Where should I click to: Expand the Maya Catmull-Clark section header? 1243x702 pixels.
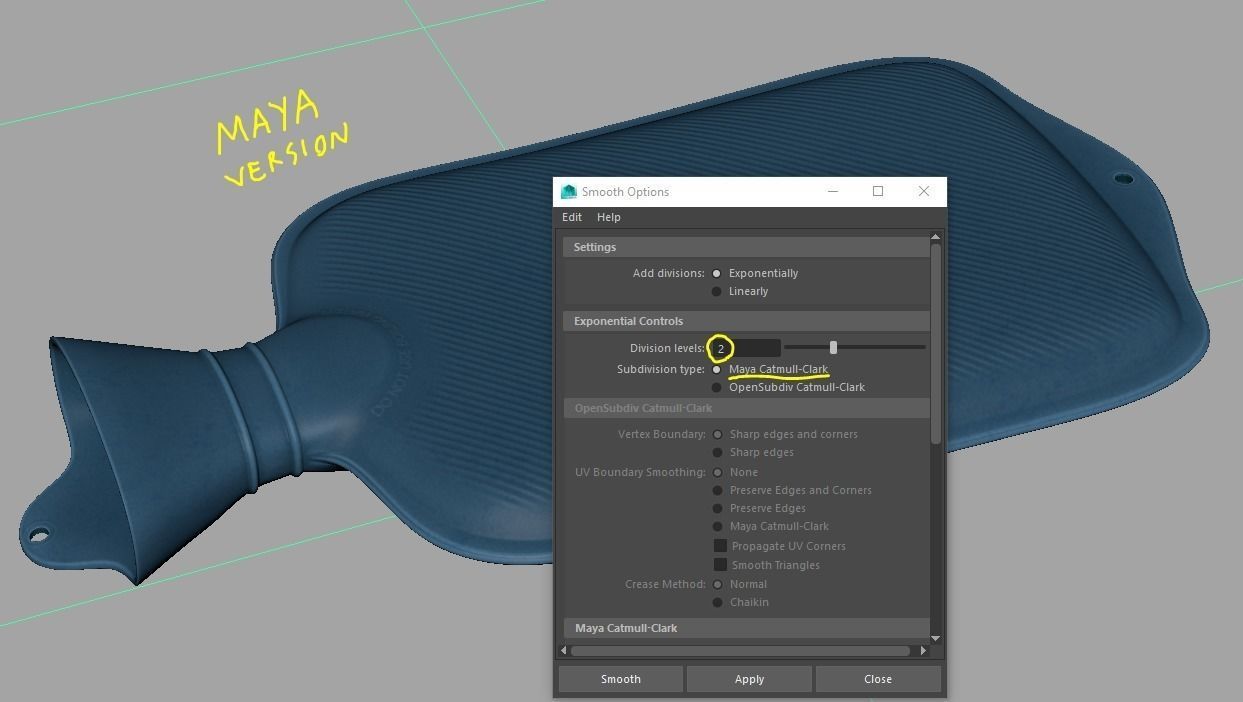coord(746,628)
